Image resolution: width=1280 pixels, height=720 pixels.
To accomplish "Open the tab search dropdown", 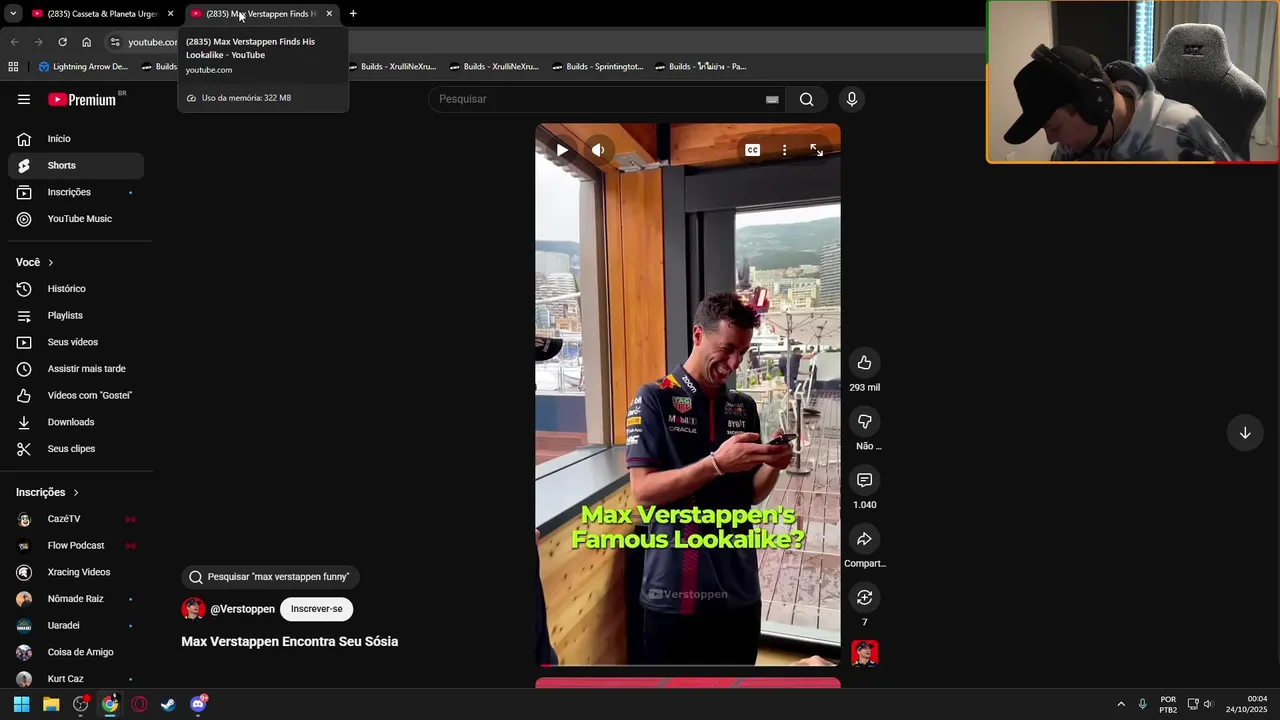I will pyautogui.click(x=13, y=14).
